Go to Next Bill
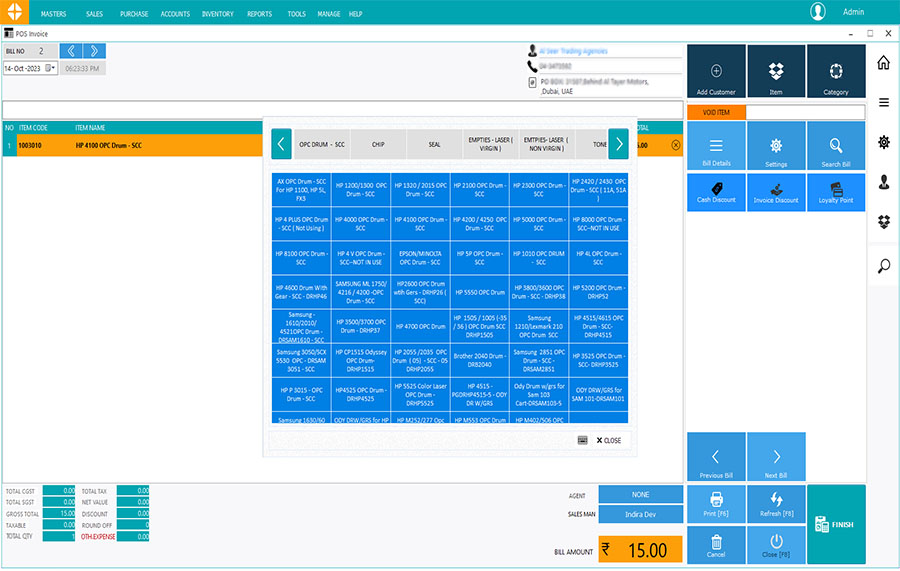 click(x=776, y=457)
